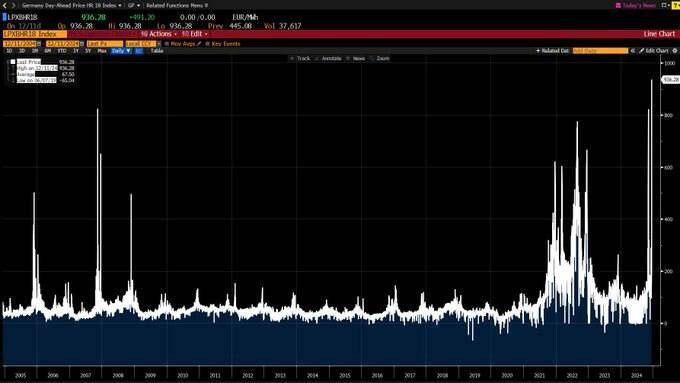Open the Related Functions Menu
680x383 pixels.
[177, 6]
